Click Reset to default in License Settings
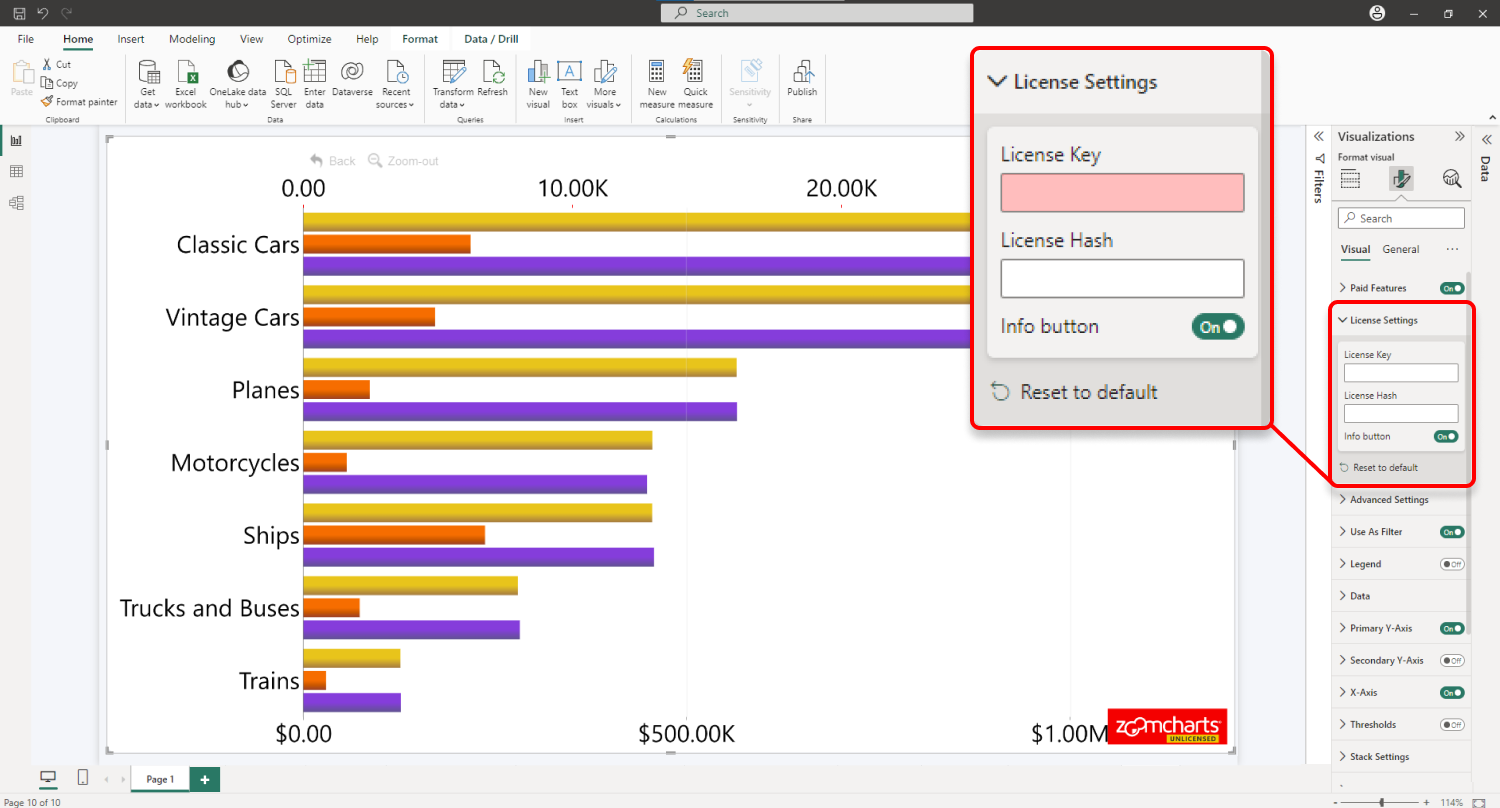 1384,467
